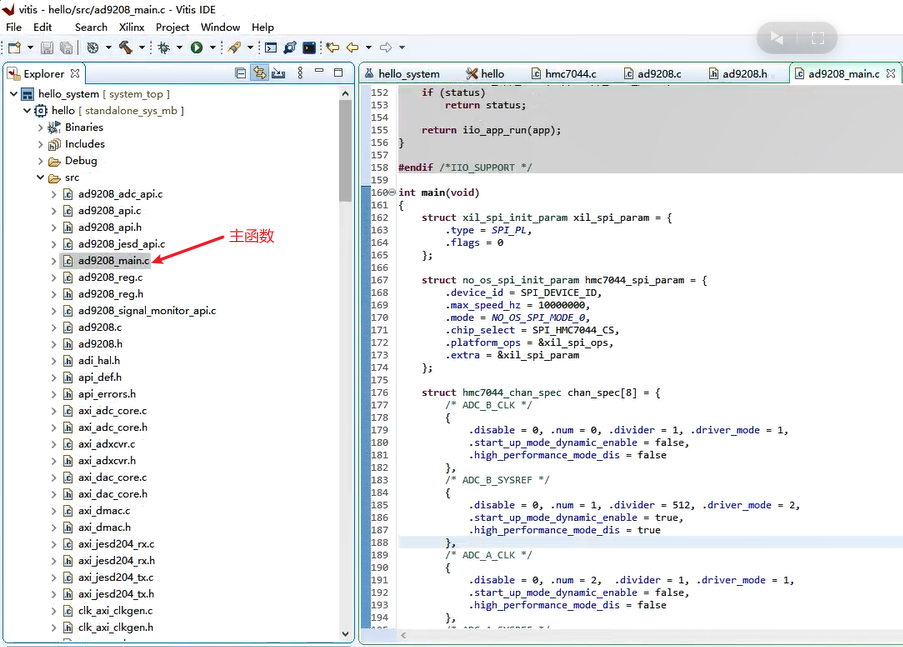Collapse the src folder
The image size is (903, 647).
(x=40, y=177)
